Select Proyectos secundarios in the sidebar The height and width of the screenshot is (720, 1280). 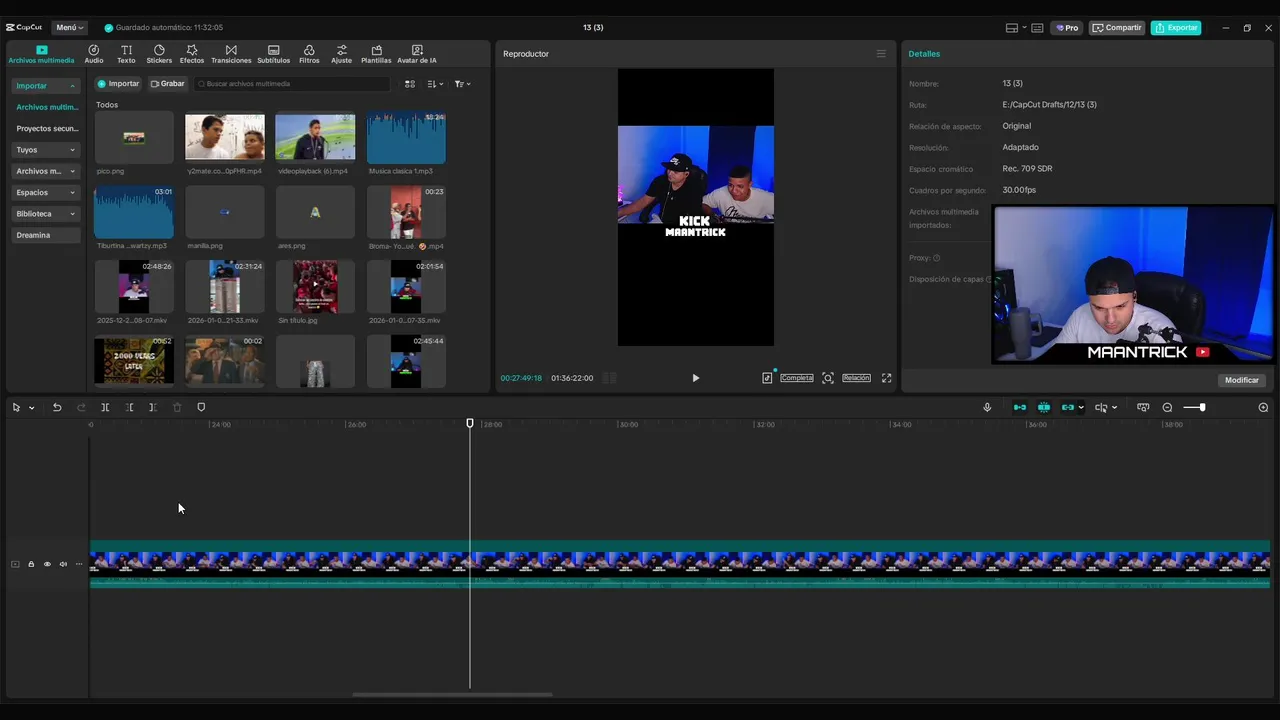(45, 129)
